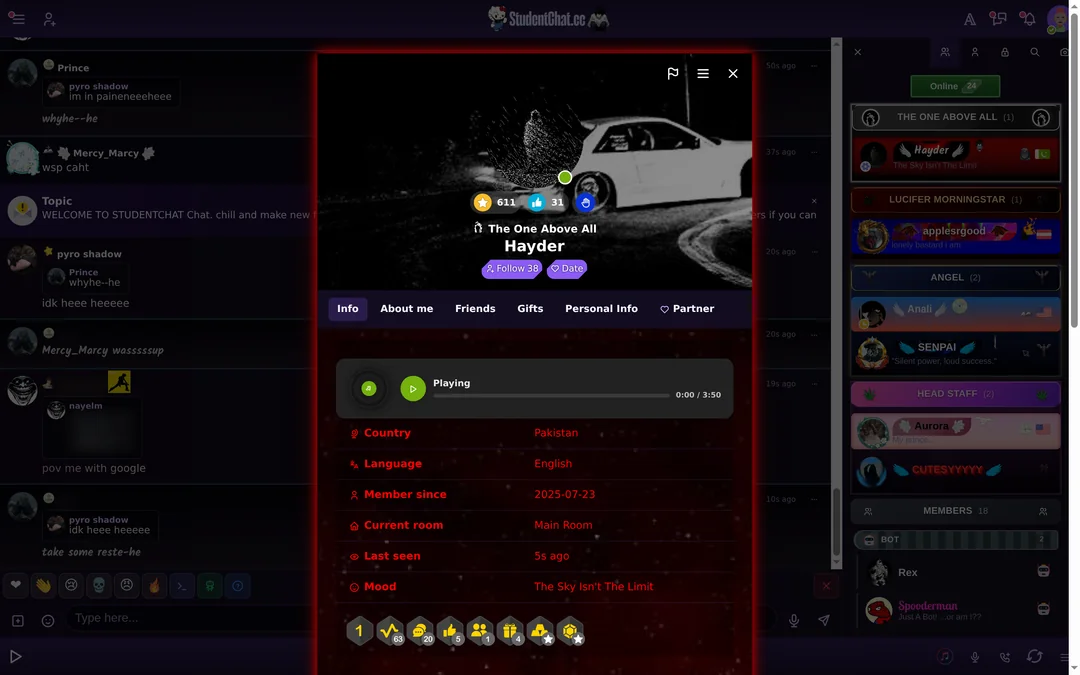The height and width of the screenshot is (675, 1080).
Task: Toggle the microphone in the bottom bar
Action: pyautogui.click(x=975, y=657)
